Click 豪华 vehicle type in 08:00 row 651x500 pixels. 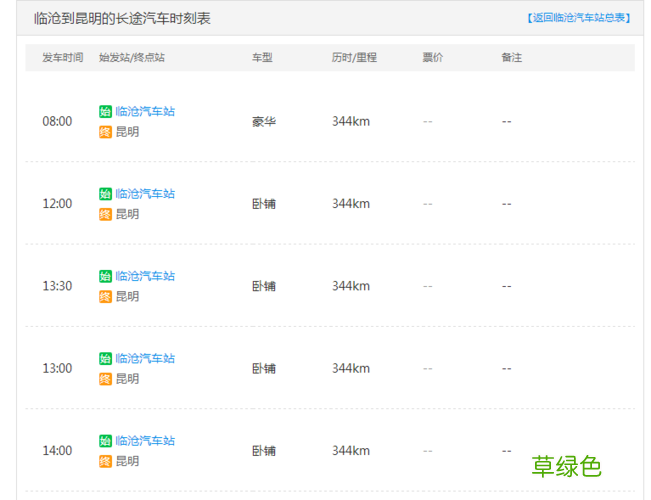[x=264, y=122]
